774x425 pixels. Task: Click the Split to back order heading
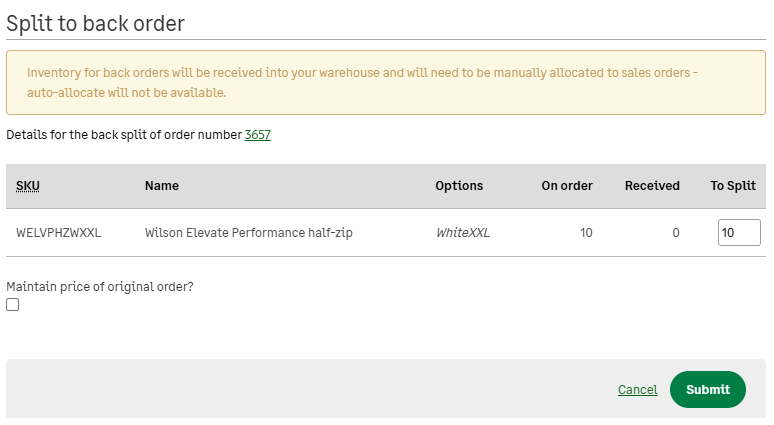point(95,23)
